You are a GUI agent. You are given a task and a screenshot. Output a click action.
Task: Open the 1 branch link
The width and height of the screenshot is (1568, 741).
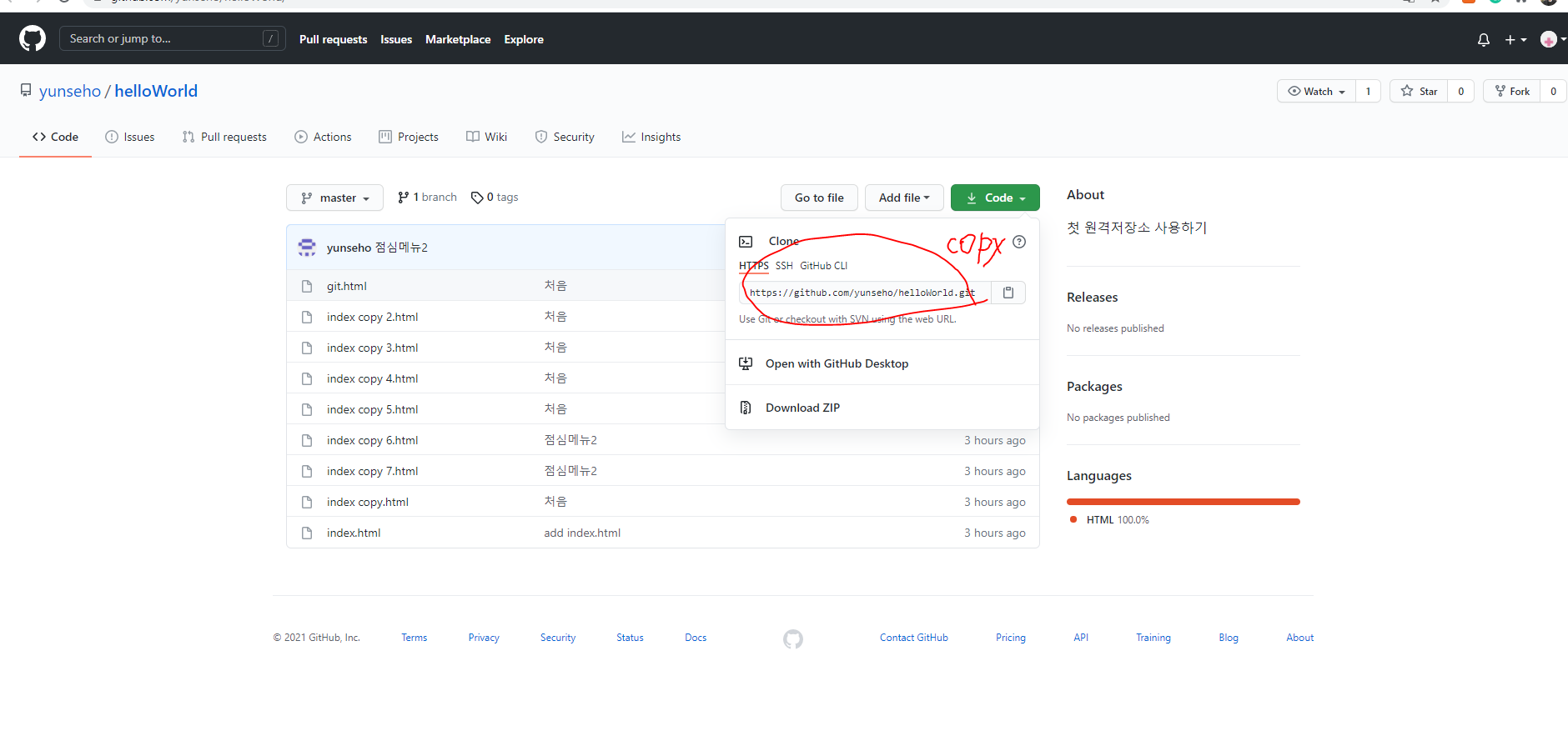[428, 198]
